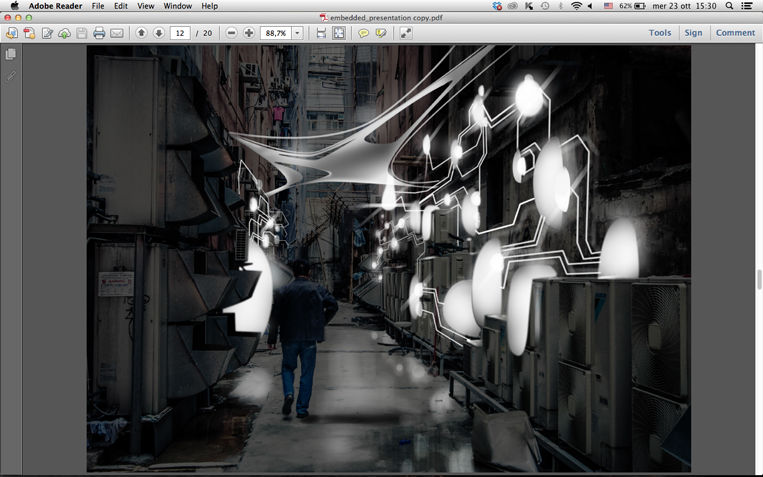This screenshot has width=763, height=477.
Task: Toggle the attachments paperclip panel
Action: [x=11, y=76]
